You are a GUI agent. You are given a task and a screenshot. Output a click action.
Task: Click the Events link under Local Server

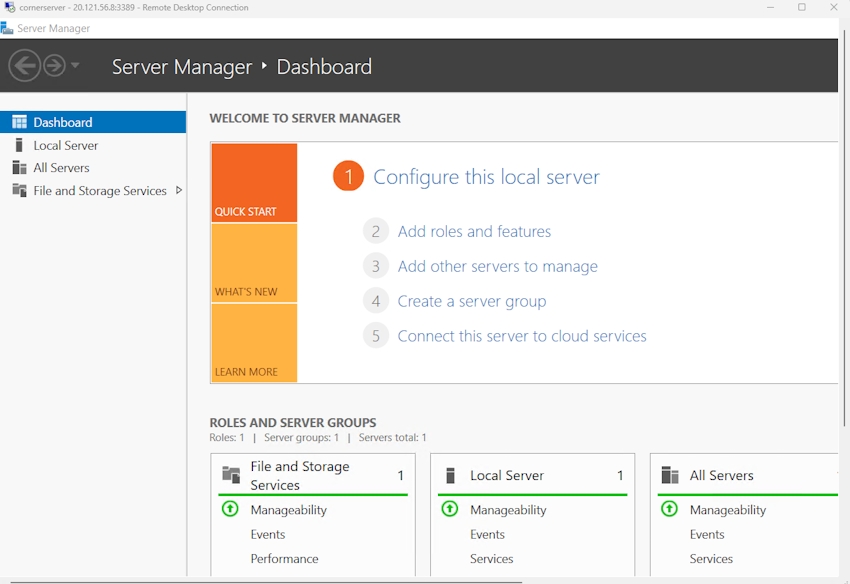[487, 534]
